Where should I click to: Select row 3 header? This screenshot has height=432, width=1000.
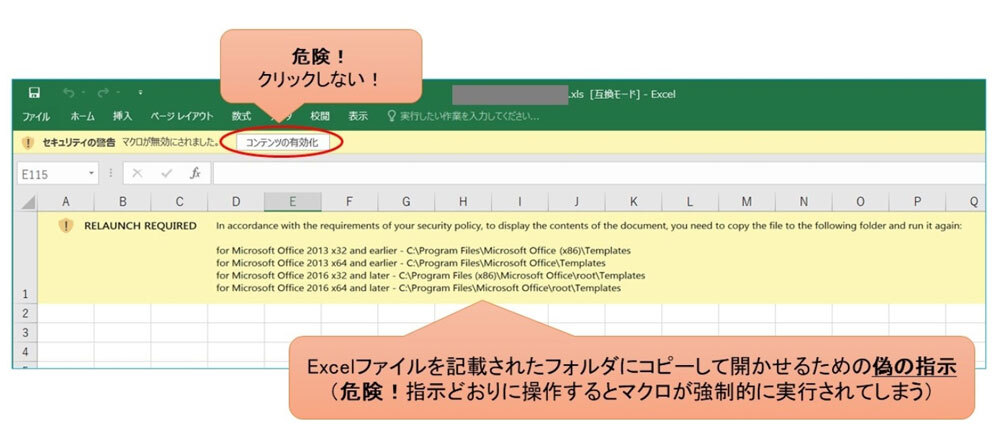click(26, 332)
